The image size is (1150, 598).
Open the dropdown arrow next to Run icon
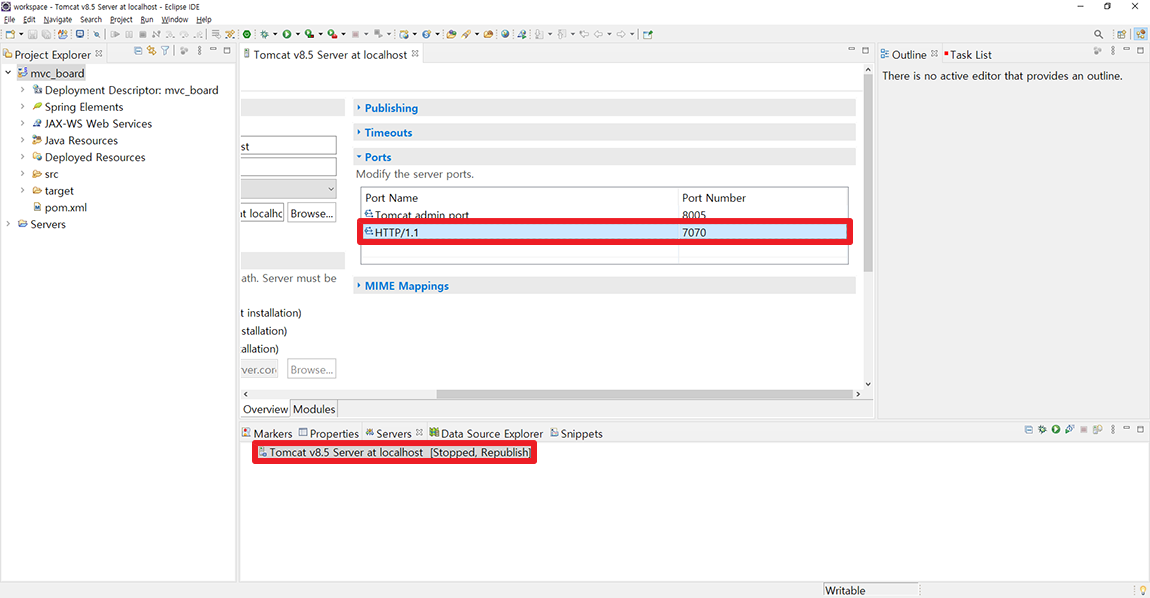click(x=298, y=34)
